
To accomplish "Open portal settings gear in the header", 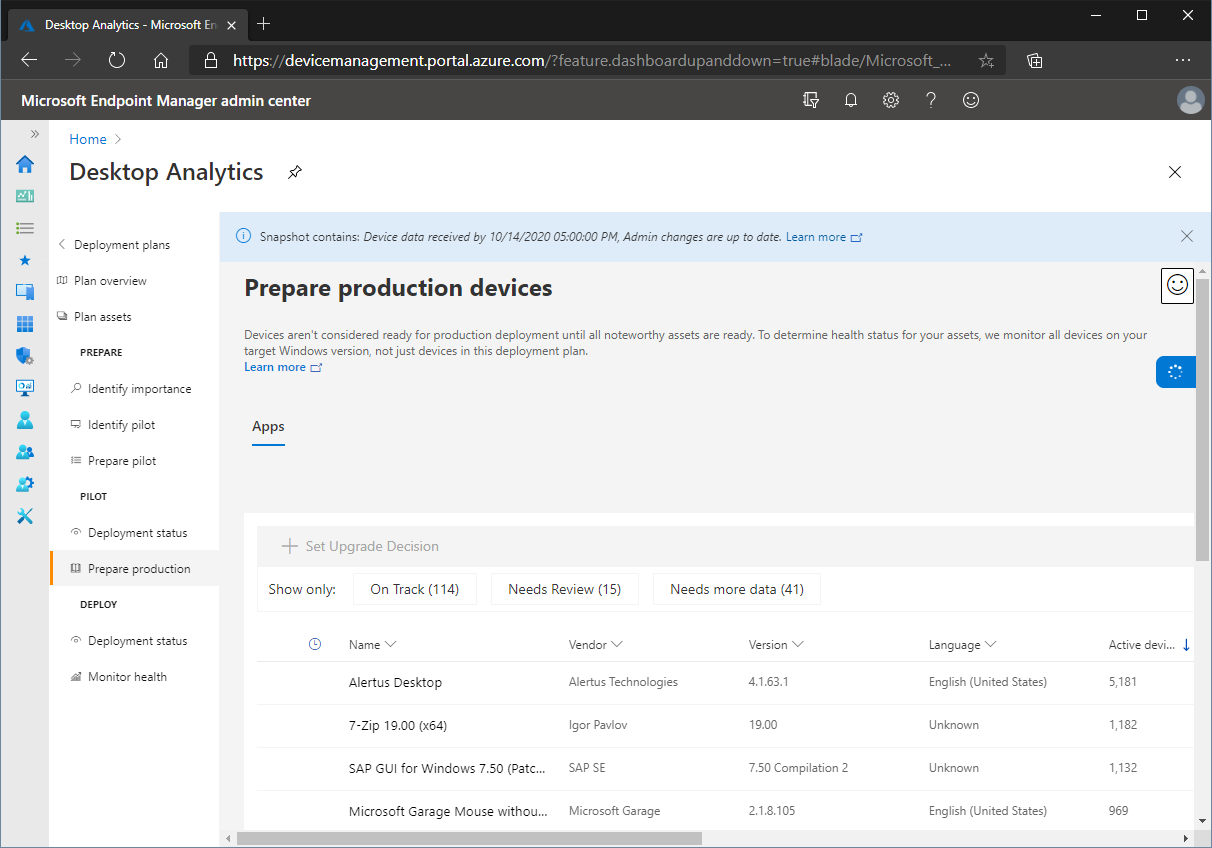I will click(x=891, y=100).
